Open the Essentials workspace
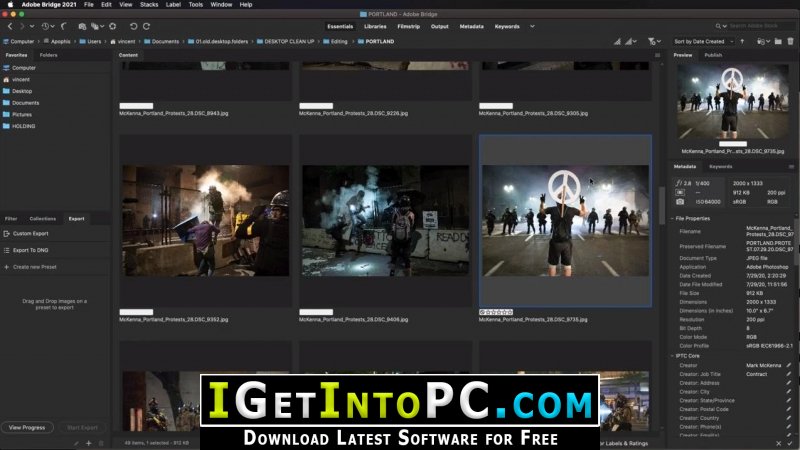The height and width of the screenshot is (450, 800). pos(340,27)
